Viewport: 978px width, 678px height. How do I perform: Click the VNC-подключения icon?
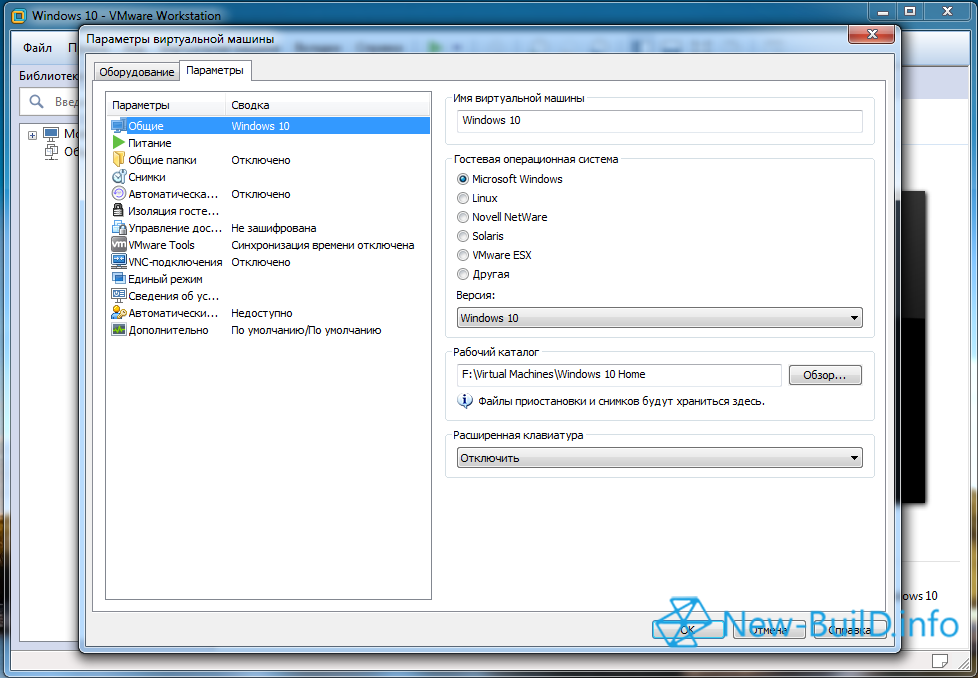[119, 261]
